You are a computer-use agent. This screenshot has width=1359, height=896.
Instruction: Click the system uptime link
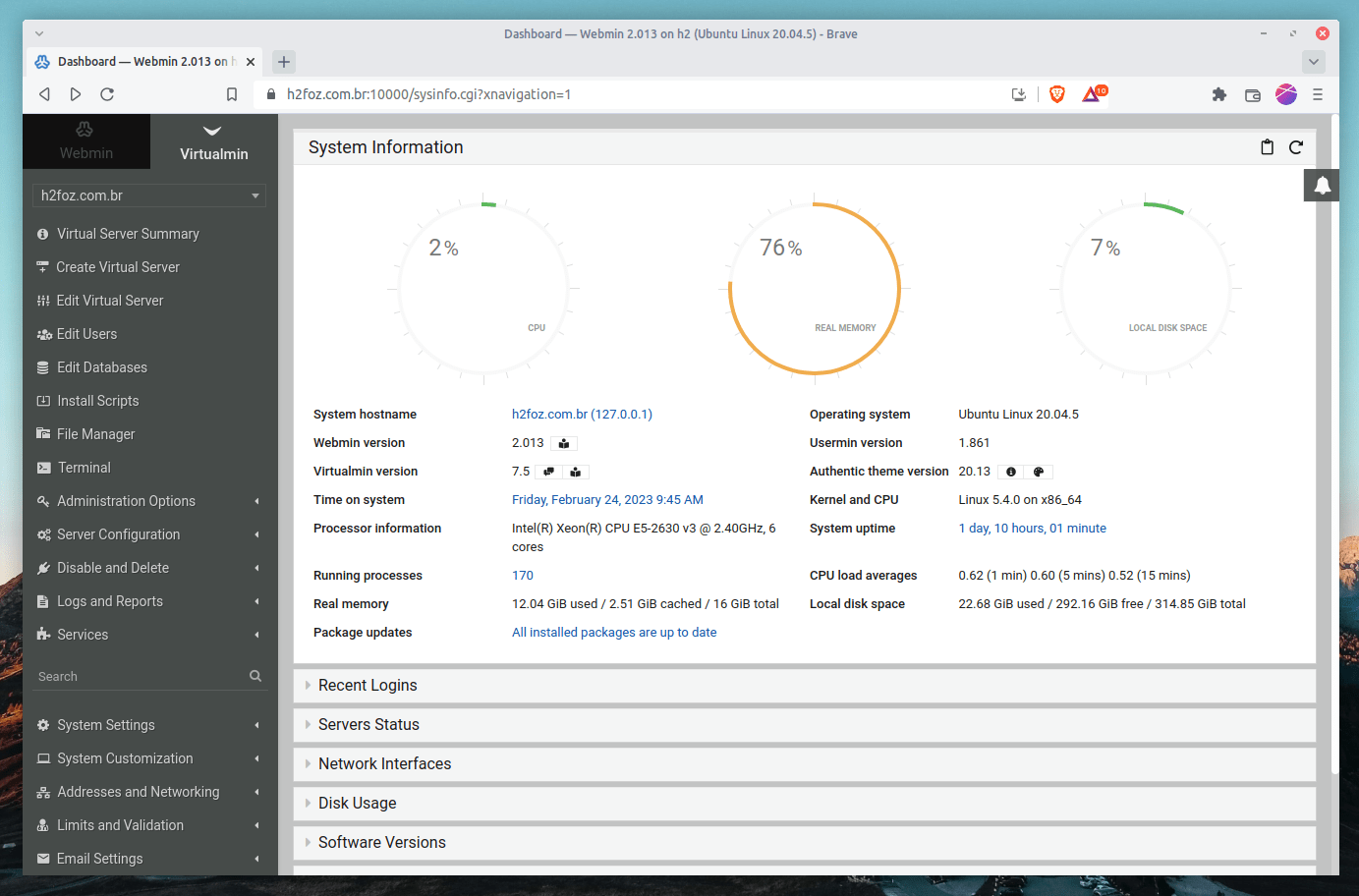click(x=1032, y=529)
